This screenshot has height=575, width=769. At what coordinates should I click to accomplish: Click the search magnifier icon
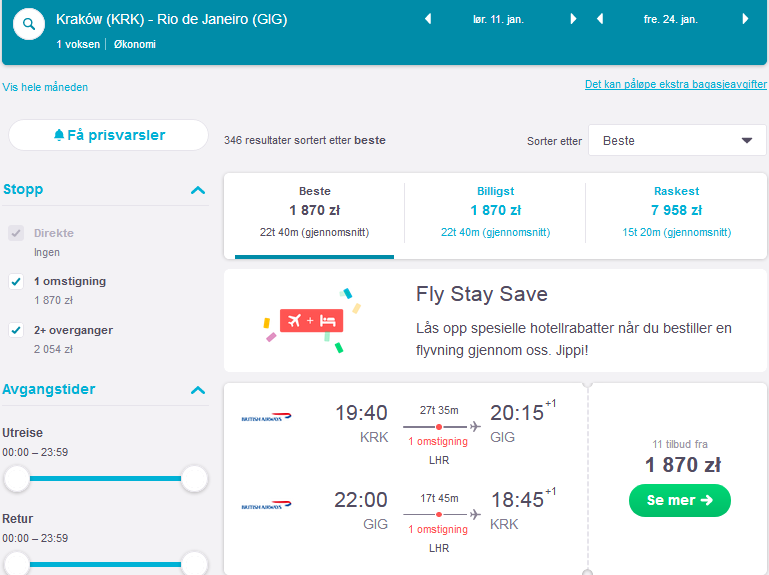pos(29,24)
